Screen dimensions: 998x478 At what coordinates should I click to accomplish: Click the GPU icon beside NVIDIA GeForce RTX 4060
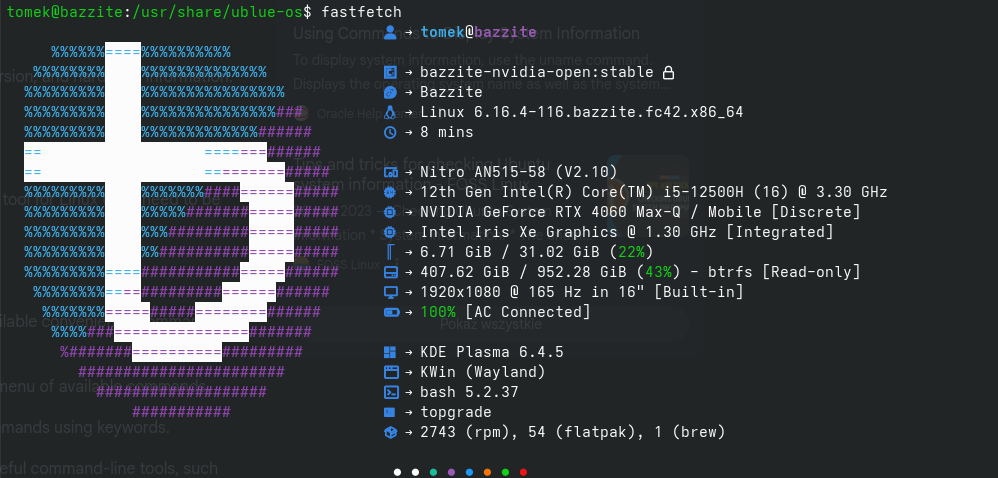coord(390,212)
